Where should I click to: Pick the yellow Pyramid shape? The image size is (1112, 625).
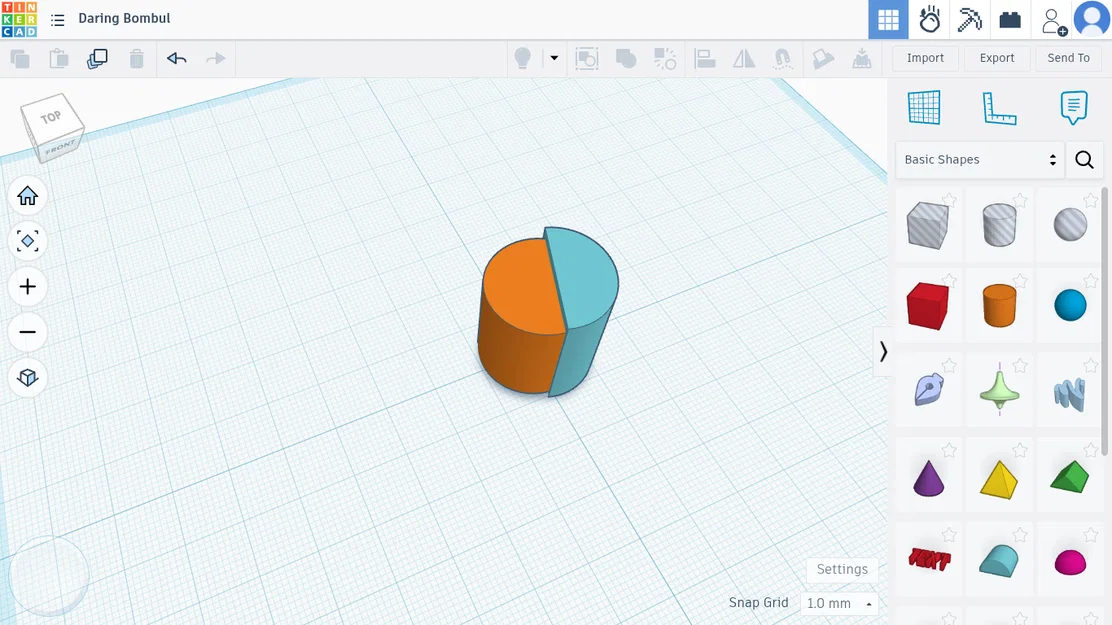[999, 480]
